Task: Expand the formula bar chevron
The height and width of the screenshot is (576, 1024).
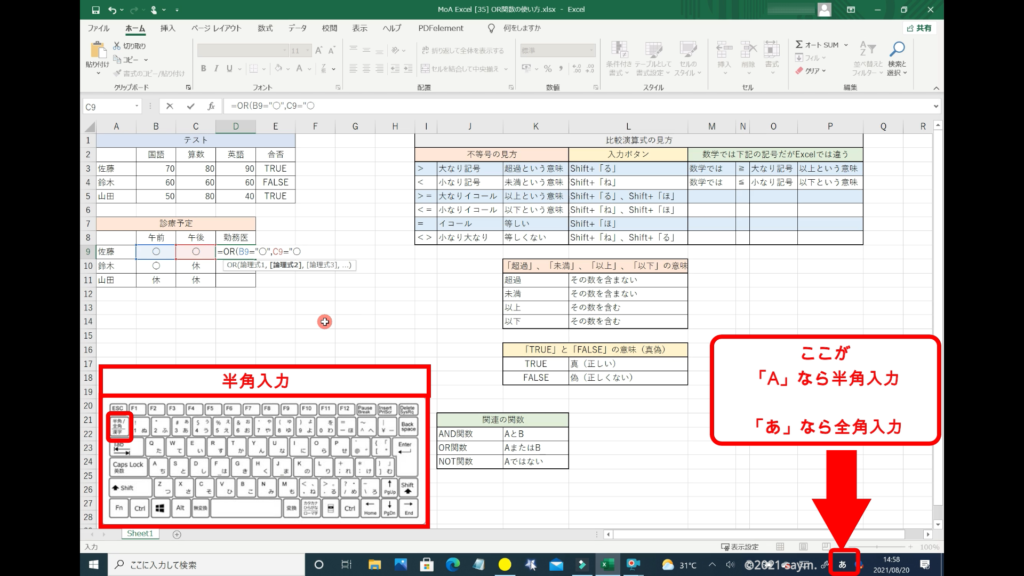Action: tap(935, 106)
